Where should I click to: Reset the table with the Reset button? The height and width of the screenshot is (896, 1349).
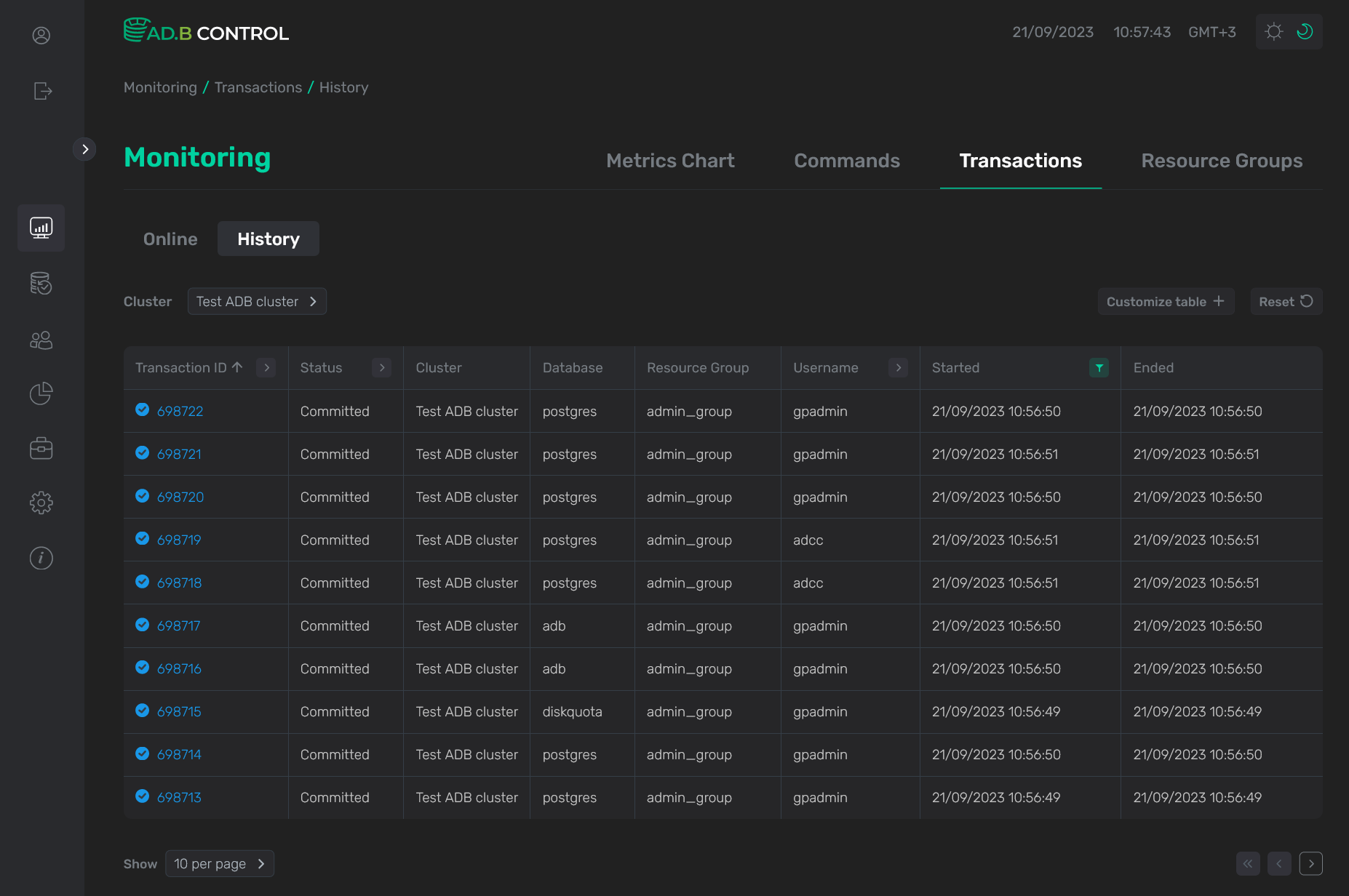click(x=1285, y=301)
